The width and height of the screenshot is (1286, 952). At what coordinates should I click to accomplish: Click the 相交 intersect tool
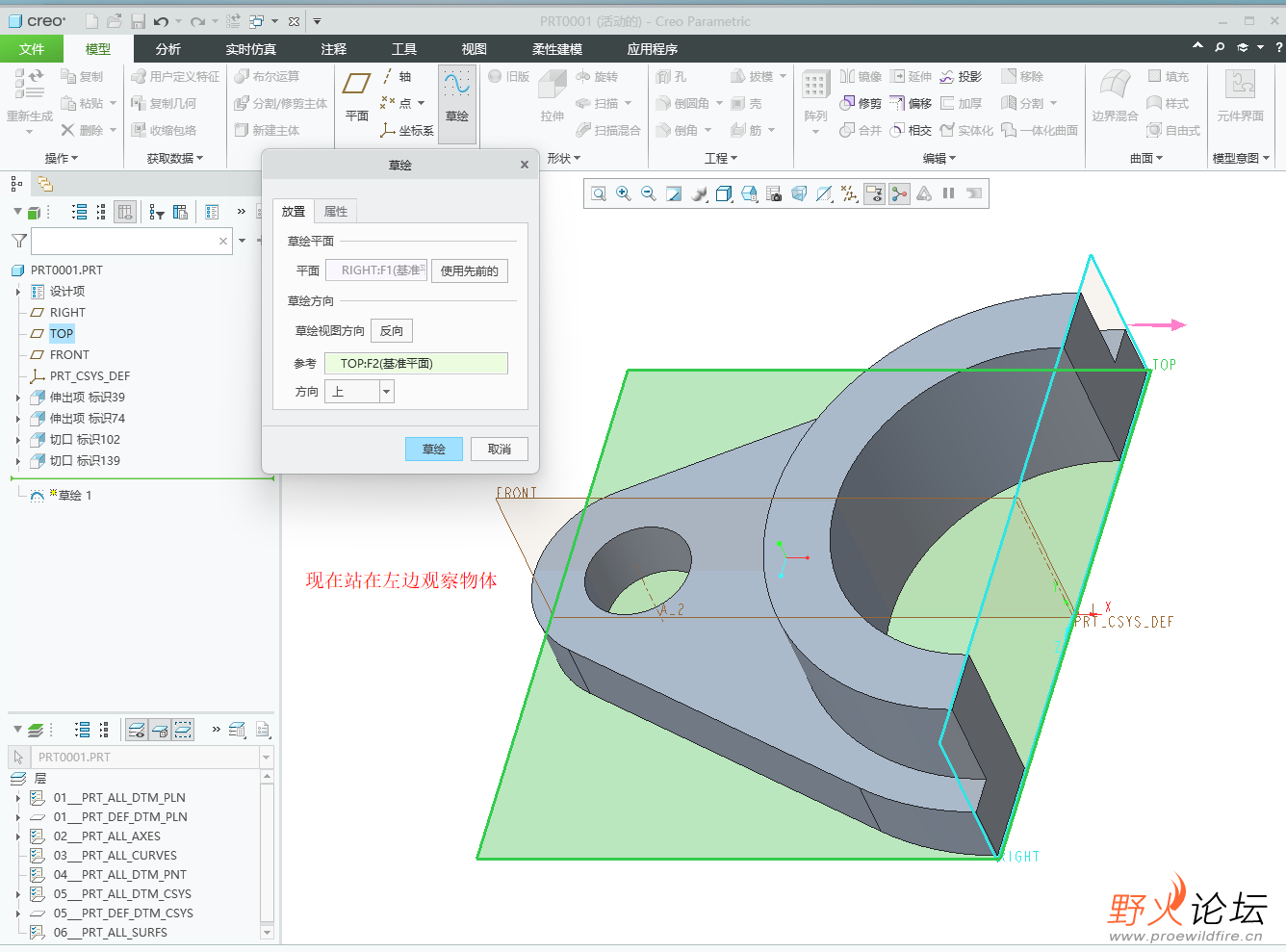pyautogui.click(x=911, y=130)
